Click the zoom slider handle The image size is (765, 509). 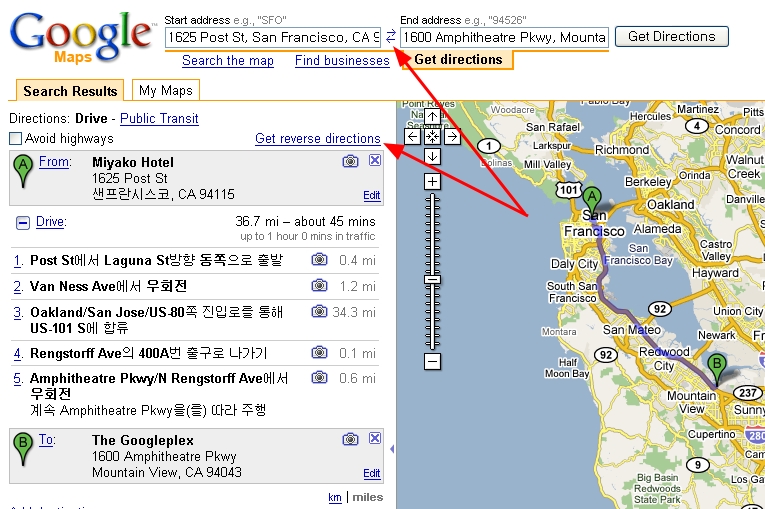click(x=432, y=280)
